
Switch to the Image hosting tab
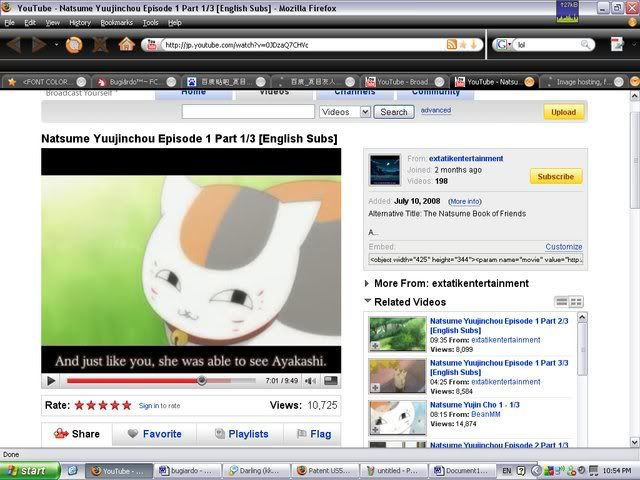point(584,82)
